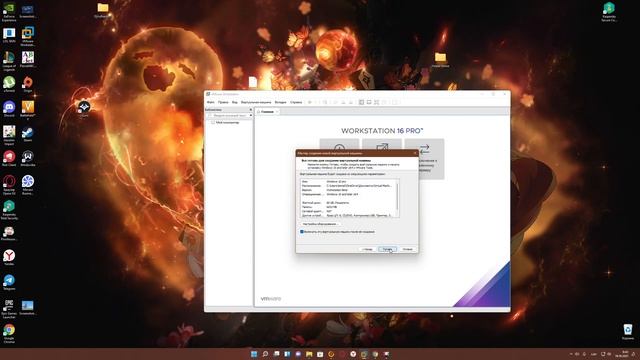Open the League of Legends desktop icon
This screenshot has height=360, width=640.
(x=9, y=61)
